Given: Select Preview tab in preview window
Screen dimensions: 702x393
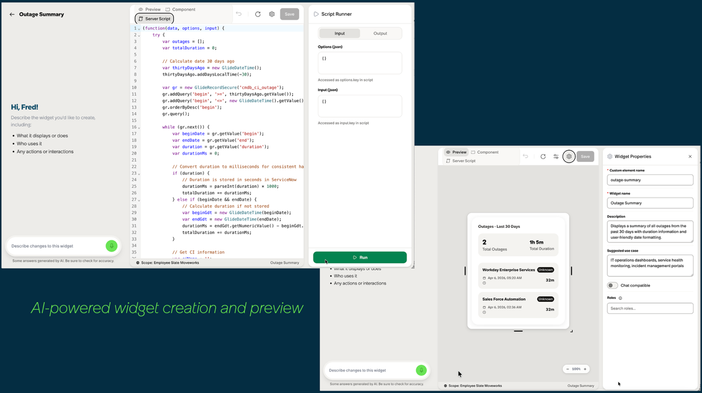Looking at the screenshot, I should [x=456, y=152].
